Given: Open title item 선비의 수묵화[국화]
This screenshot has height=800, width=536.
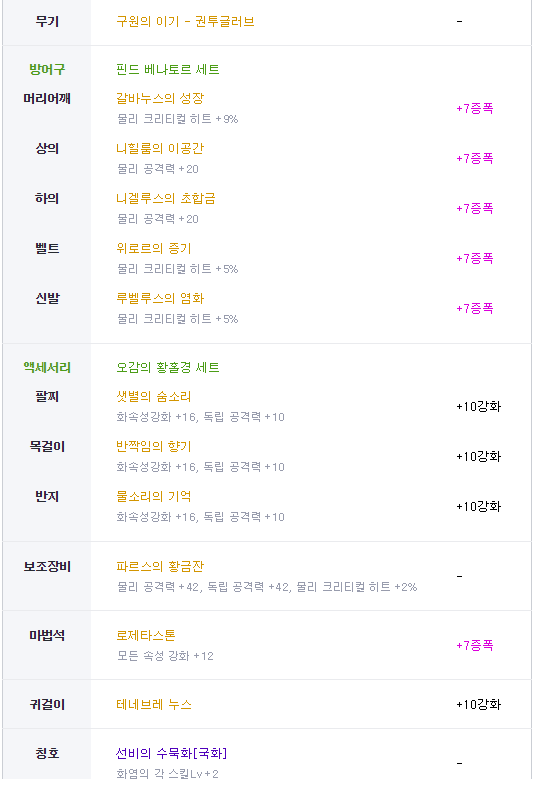Looking at the screenshot, I should pyautogui.click(x=171, y=753).
